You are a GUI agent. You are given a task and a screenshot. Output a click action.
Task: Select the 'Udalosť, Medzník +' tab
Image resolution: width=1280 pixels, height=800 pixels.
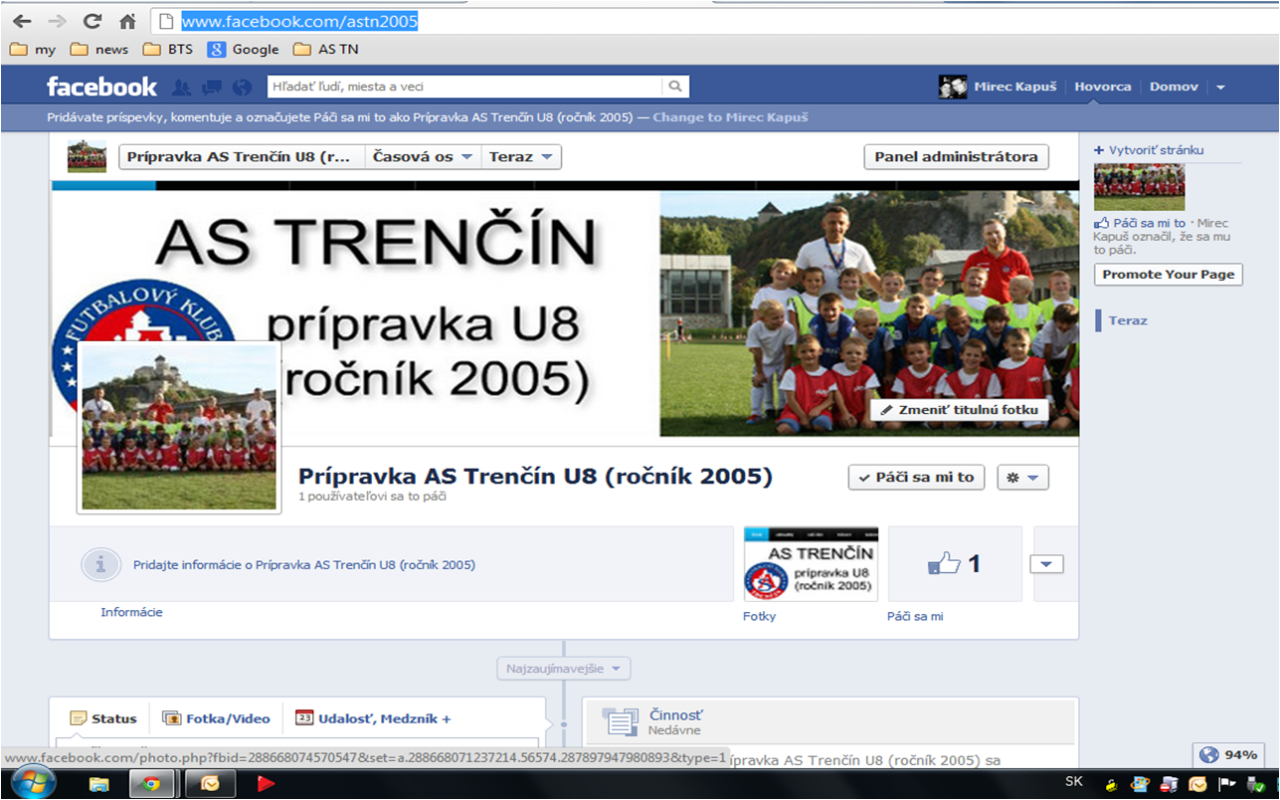click(x=373, y=718)
